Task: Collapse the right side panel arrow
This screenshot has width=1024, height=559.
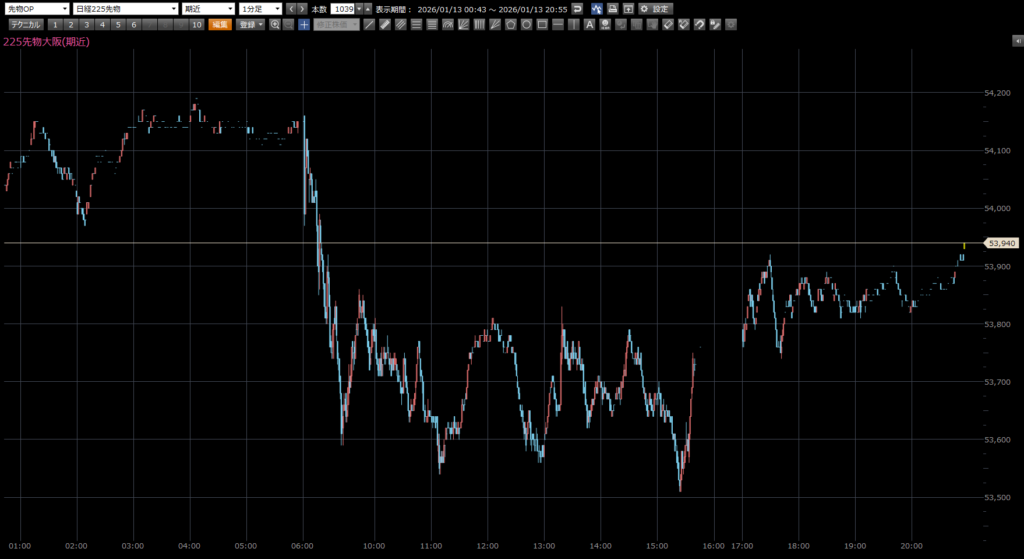Action: point(1017,40)
